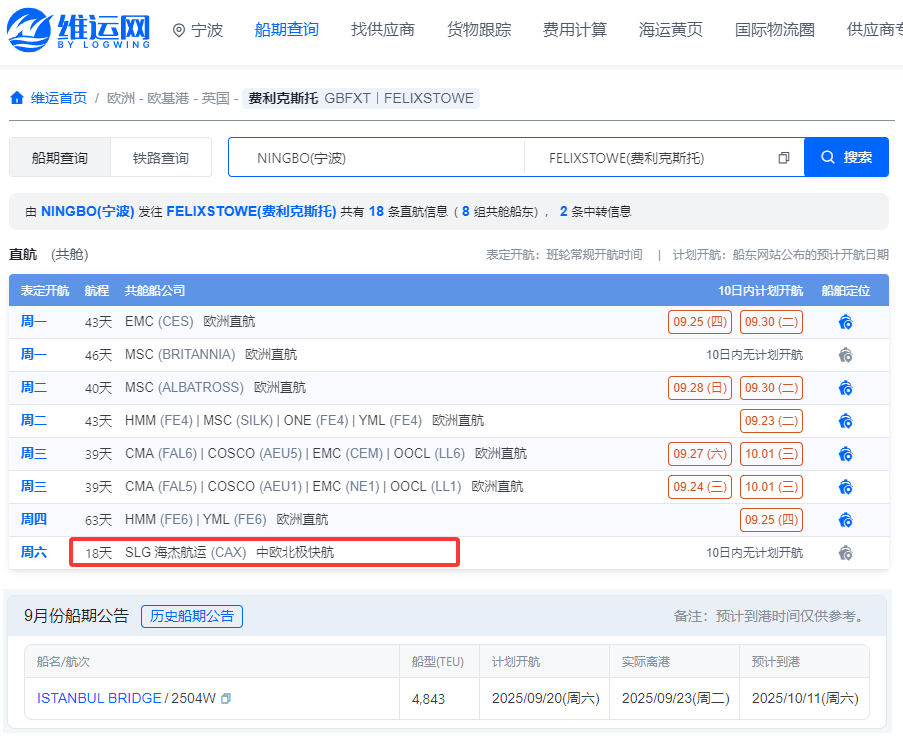
Task: Select 10.01 (三) departure in CMA (FAL5) row
Action: [771, 487]
